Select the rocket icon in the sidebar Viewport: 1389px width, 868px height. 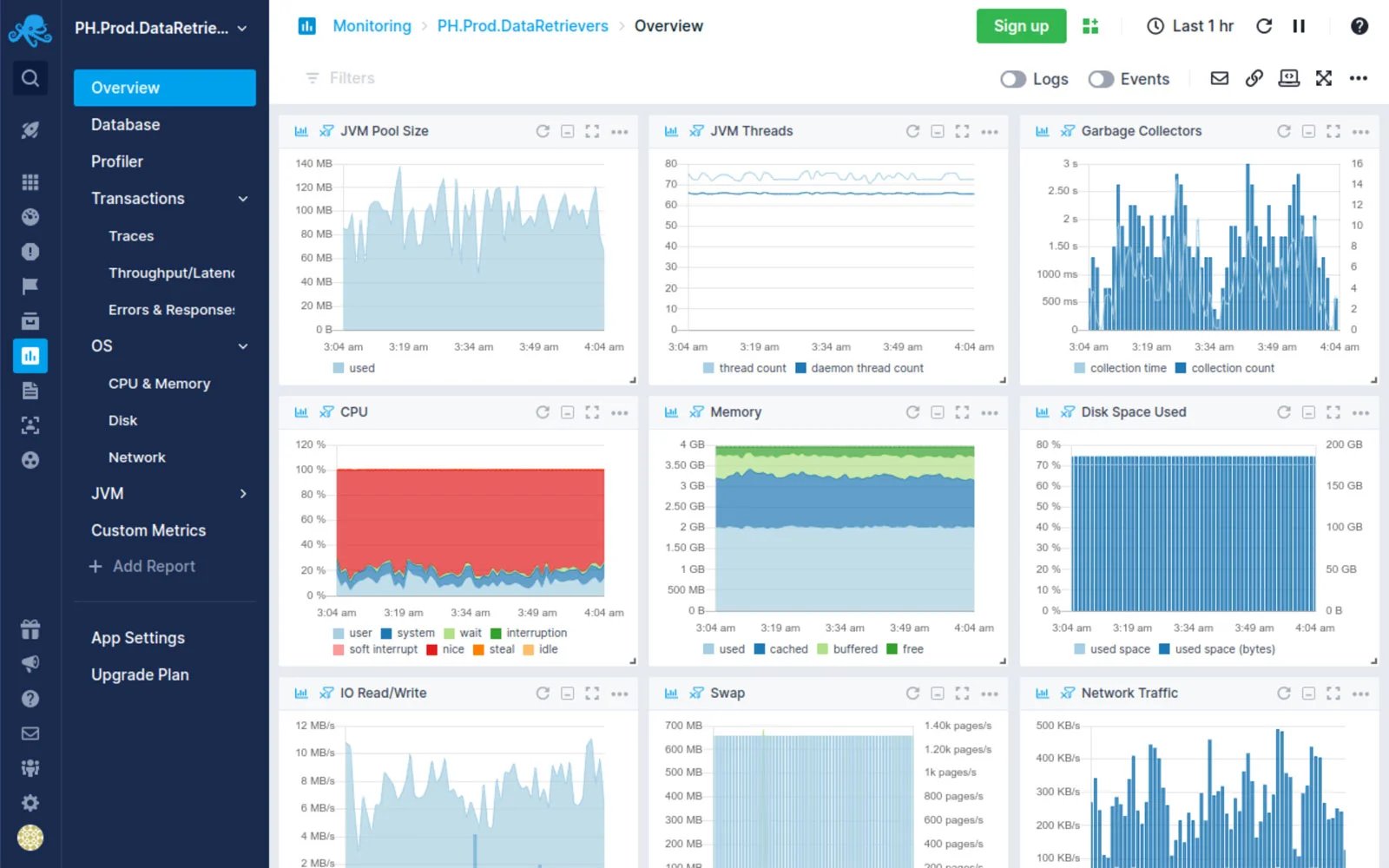click(x=30, y=129)
